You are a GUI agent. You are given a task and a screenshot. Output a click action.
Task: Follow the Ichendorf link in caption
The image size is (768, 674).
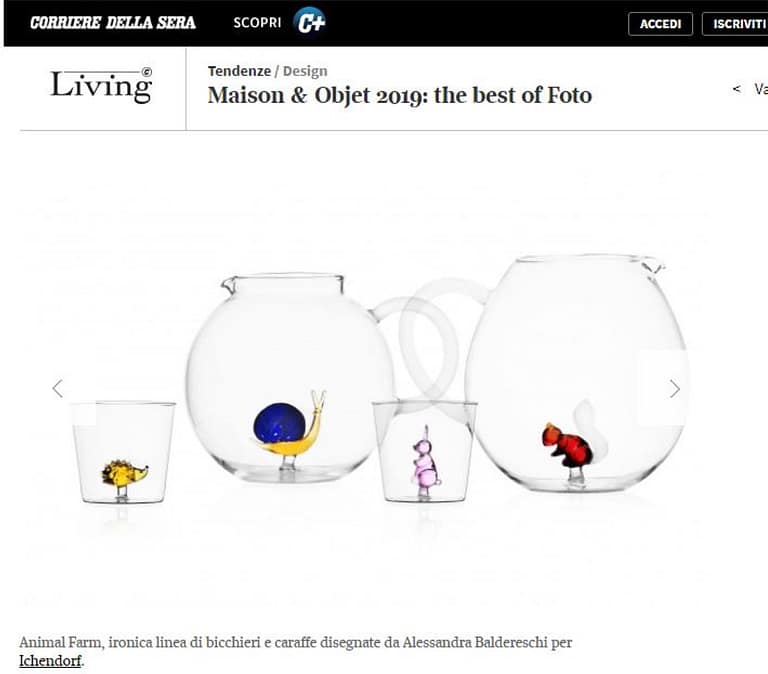tap(50, 660)
